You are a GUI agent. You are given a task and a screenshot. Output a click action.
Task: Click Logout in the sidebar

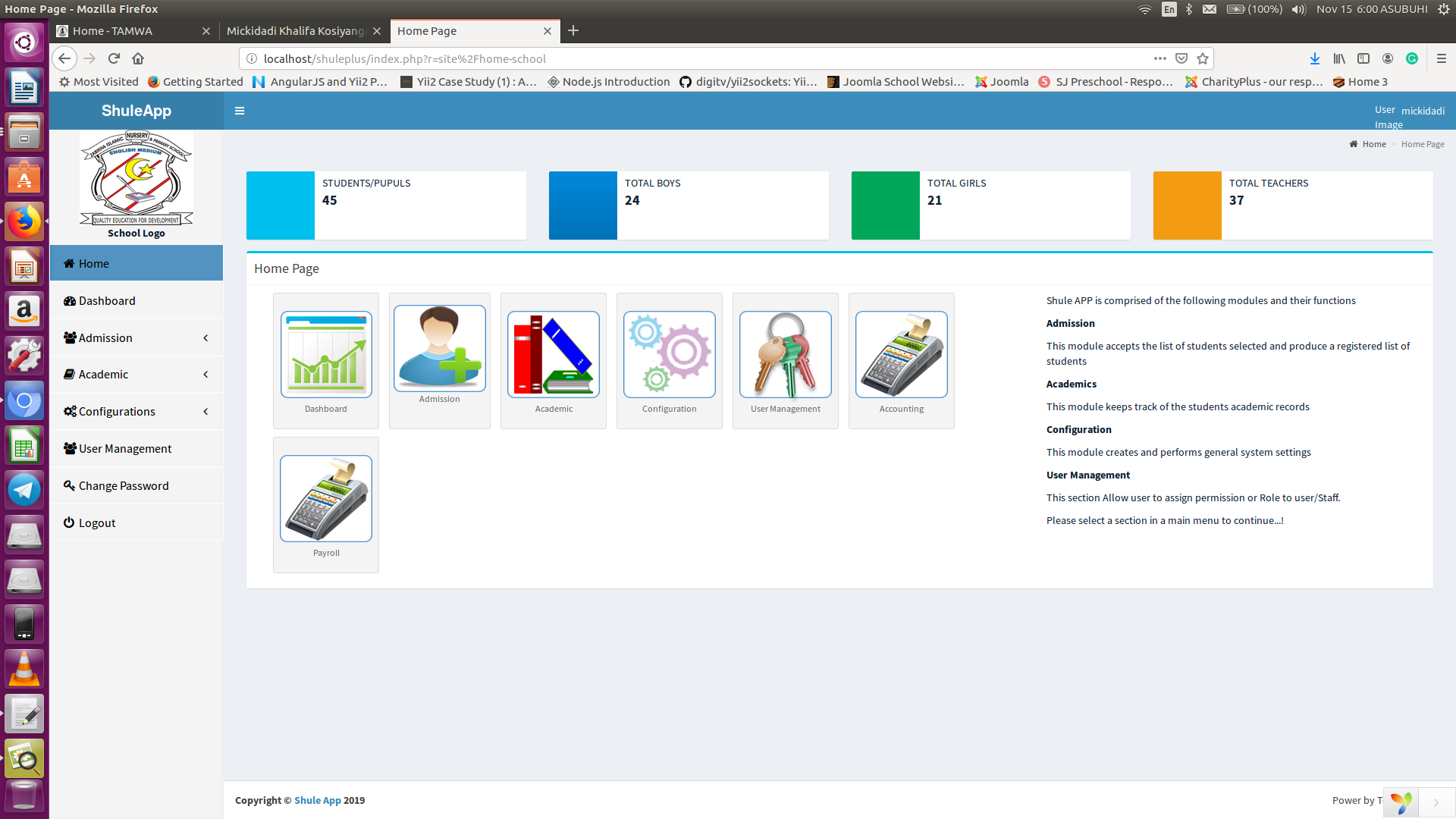(x=96, y=523)
